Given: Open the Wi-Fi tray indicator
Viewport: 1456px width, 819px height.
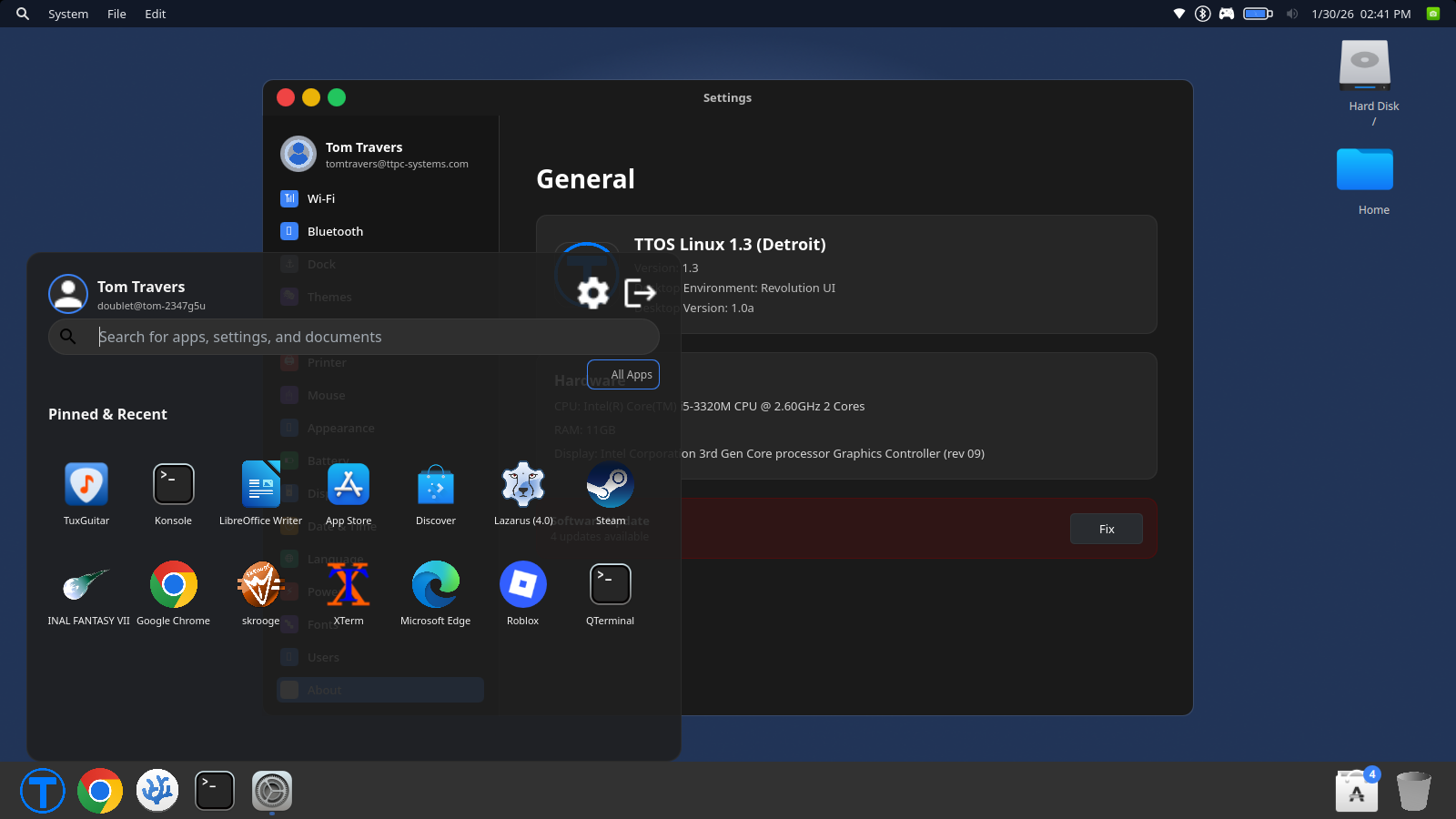Looking at the screenshot, I should tap(1179, 14).
